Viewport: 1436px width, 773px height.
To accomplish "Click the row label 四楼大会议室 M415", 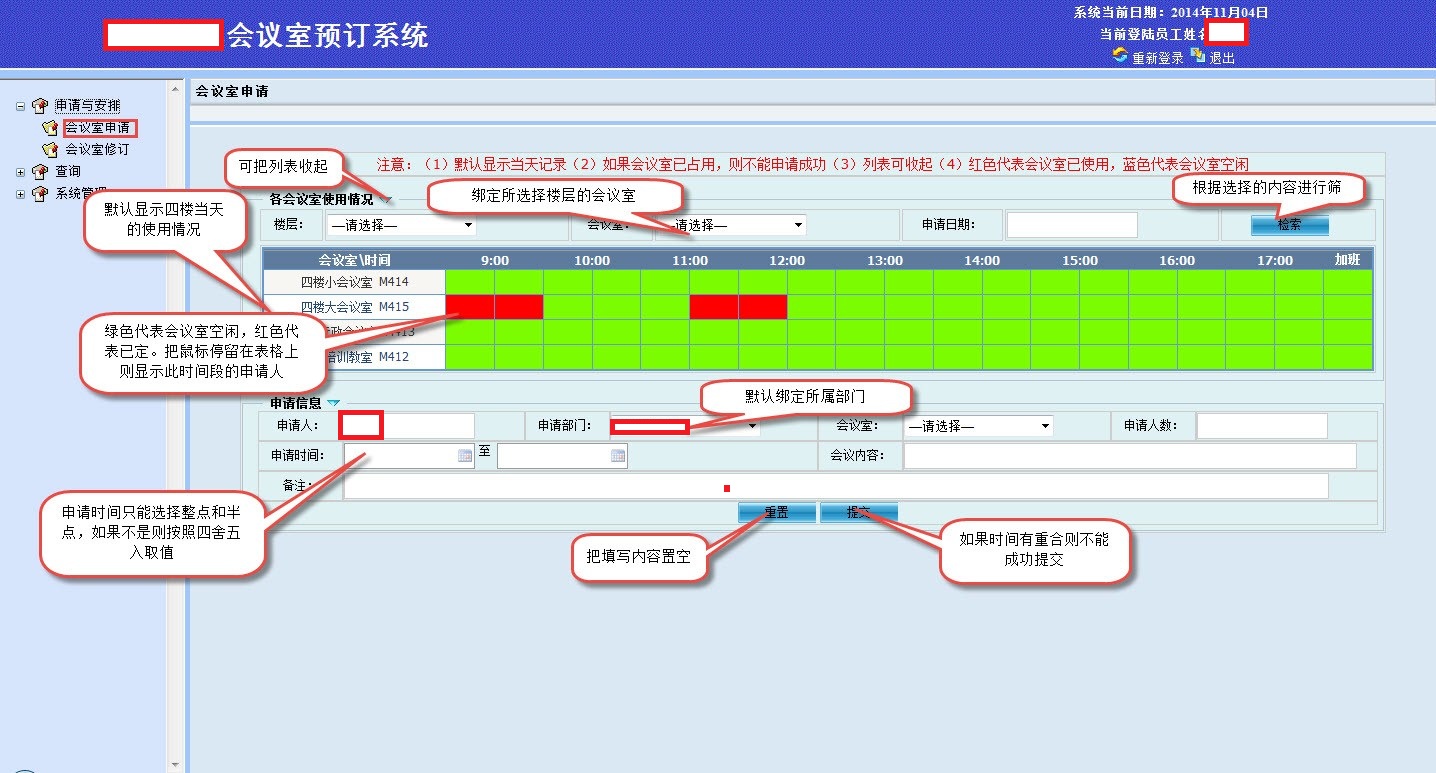I will click(x=355, y=307).
